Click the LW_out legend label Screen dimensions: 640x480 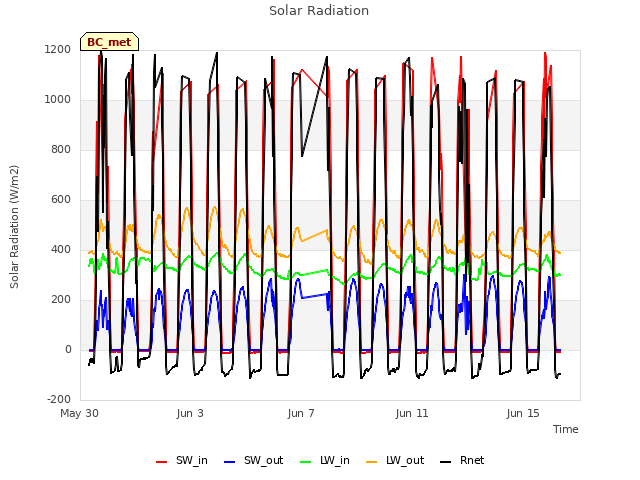pos(405,460)
